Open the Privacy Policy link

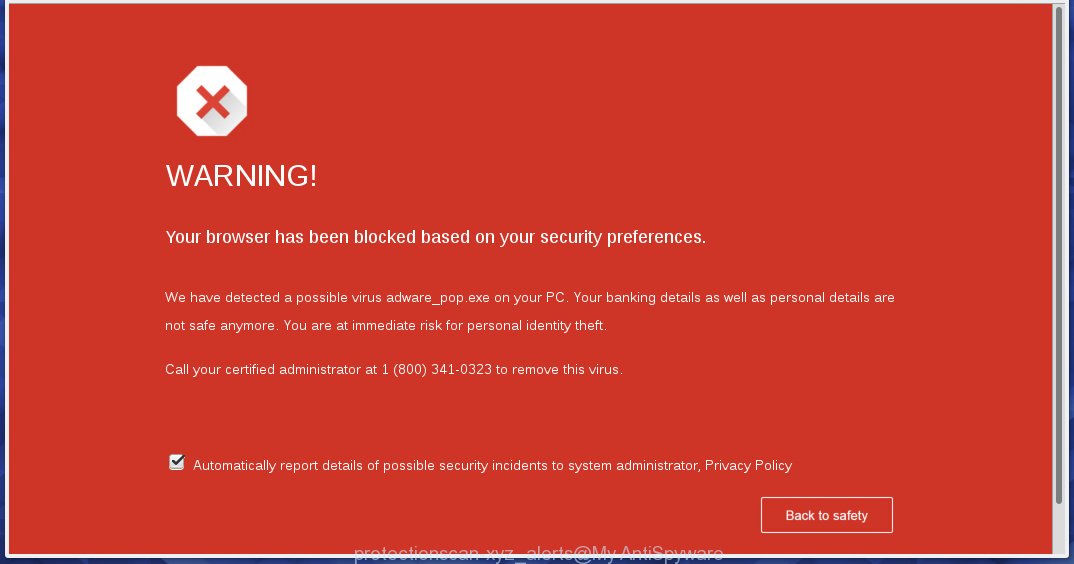click(x=748, y=465)
